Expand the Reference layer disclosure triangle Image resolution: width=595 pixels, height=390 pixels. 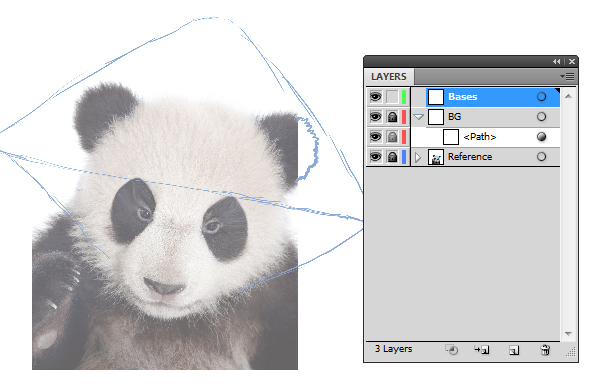coord(418,157)
